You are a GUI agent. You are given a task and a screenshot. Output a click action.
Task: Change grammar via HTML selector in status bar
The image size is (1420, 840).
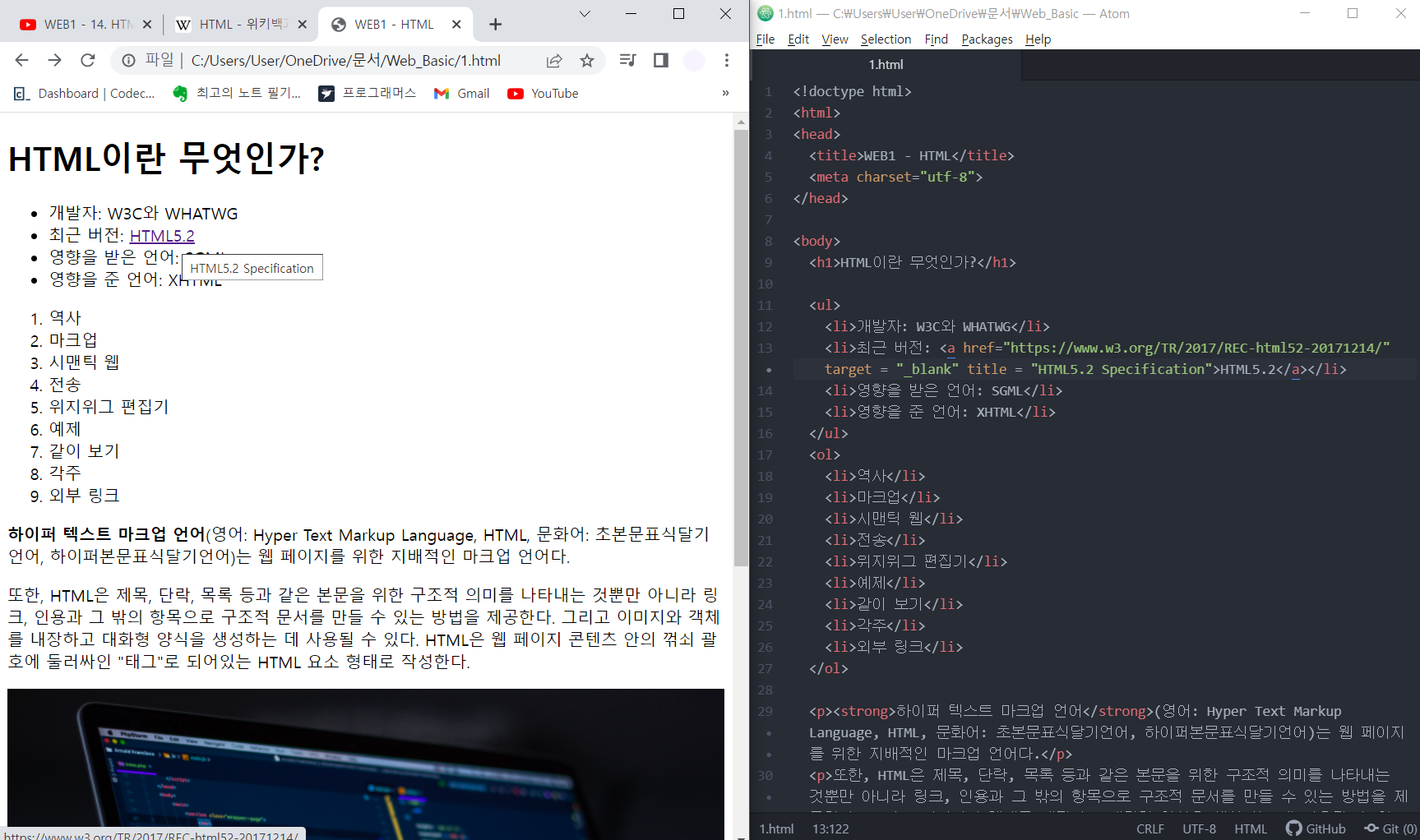pos(1251,828)
